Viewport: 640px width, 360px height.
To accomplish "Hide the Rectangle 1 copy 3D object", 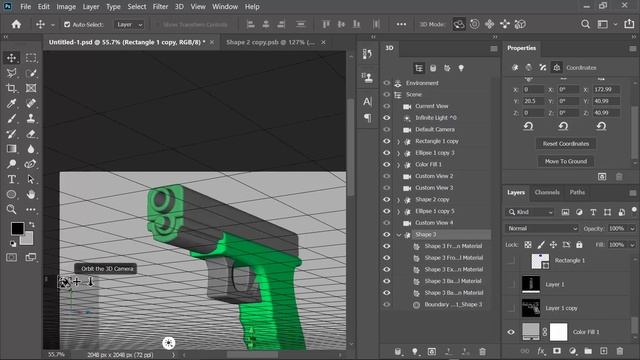I will pyautogui.click(x=387, y=141).
